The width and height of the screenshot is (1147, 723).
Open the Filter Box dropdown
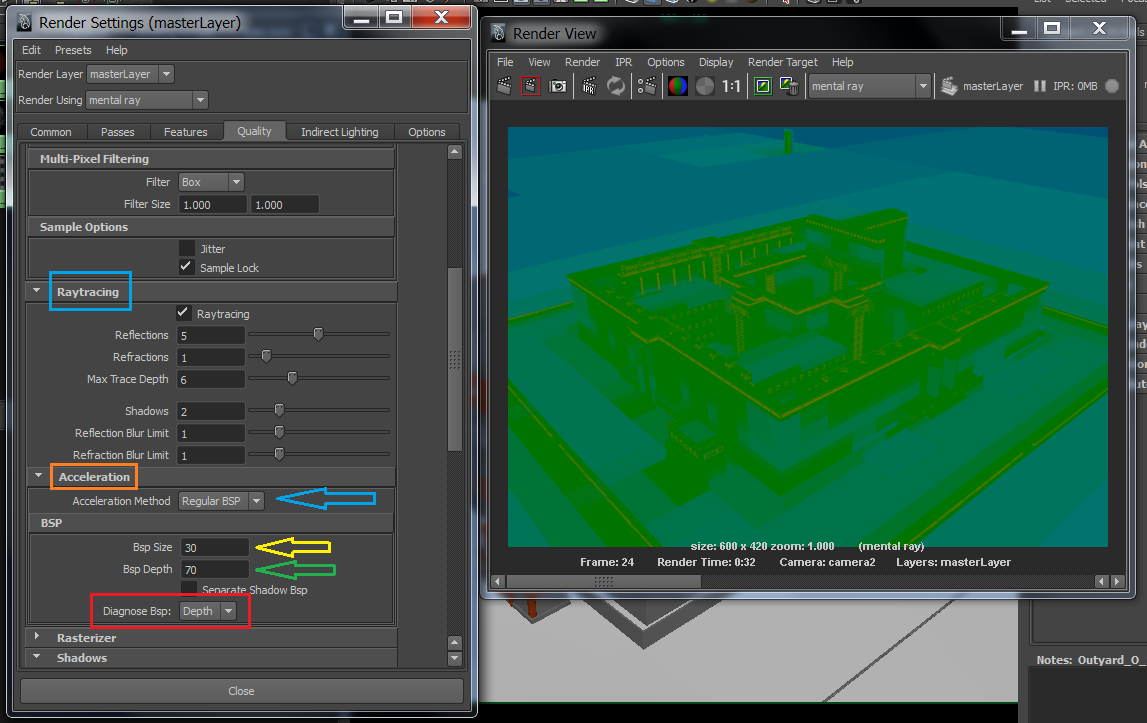(x=211, y=181)
